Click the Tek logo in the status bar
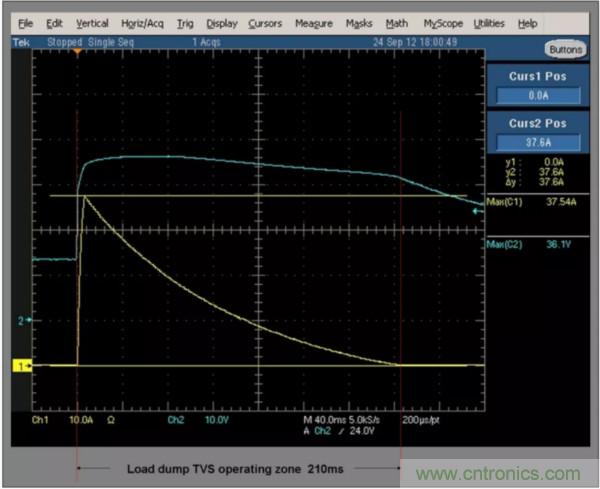Viewport: 600px width, 489px height. click(x=22, y=44)
